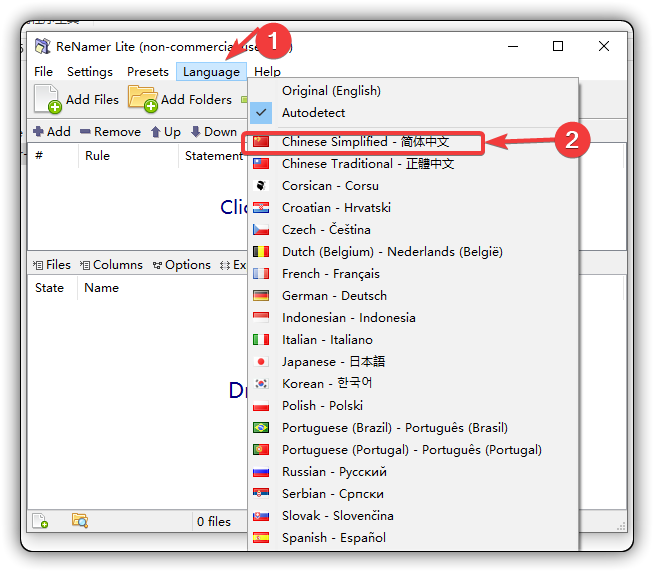654x572 pixels.
Task: Click the ReNamer app icon in title bar
Action: tap(42, 46)
